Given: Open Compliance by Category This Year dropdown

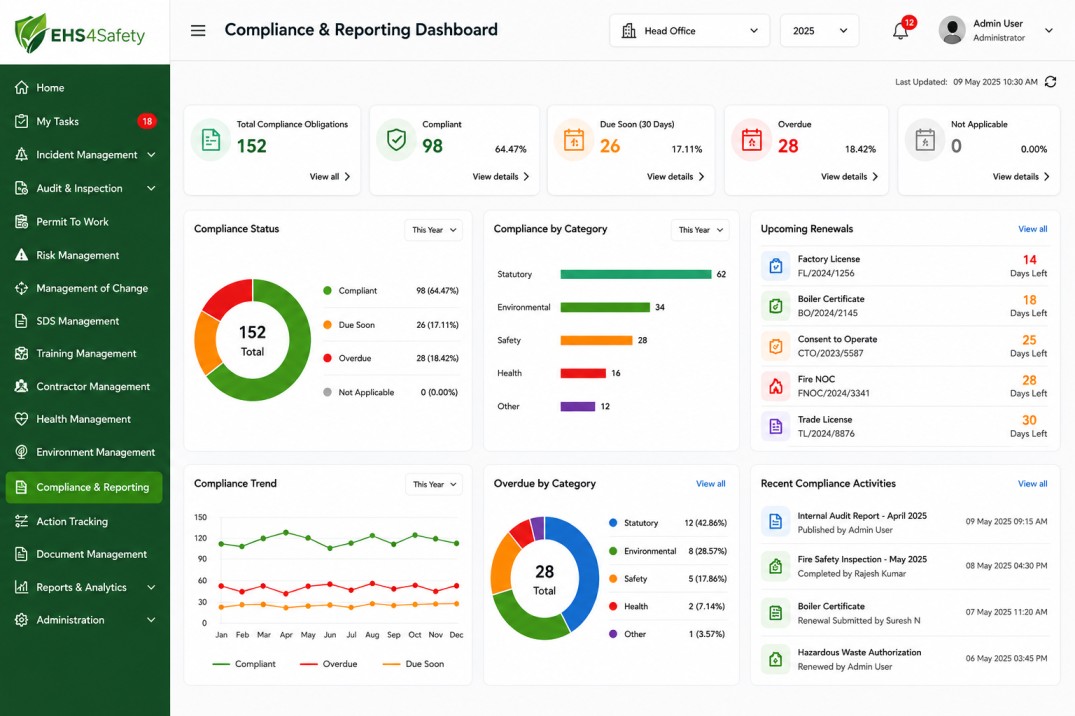Looking at the screenshot, I should 700,230.
